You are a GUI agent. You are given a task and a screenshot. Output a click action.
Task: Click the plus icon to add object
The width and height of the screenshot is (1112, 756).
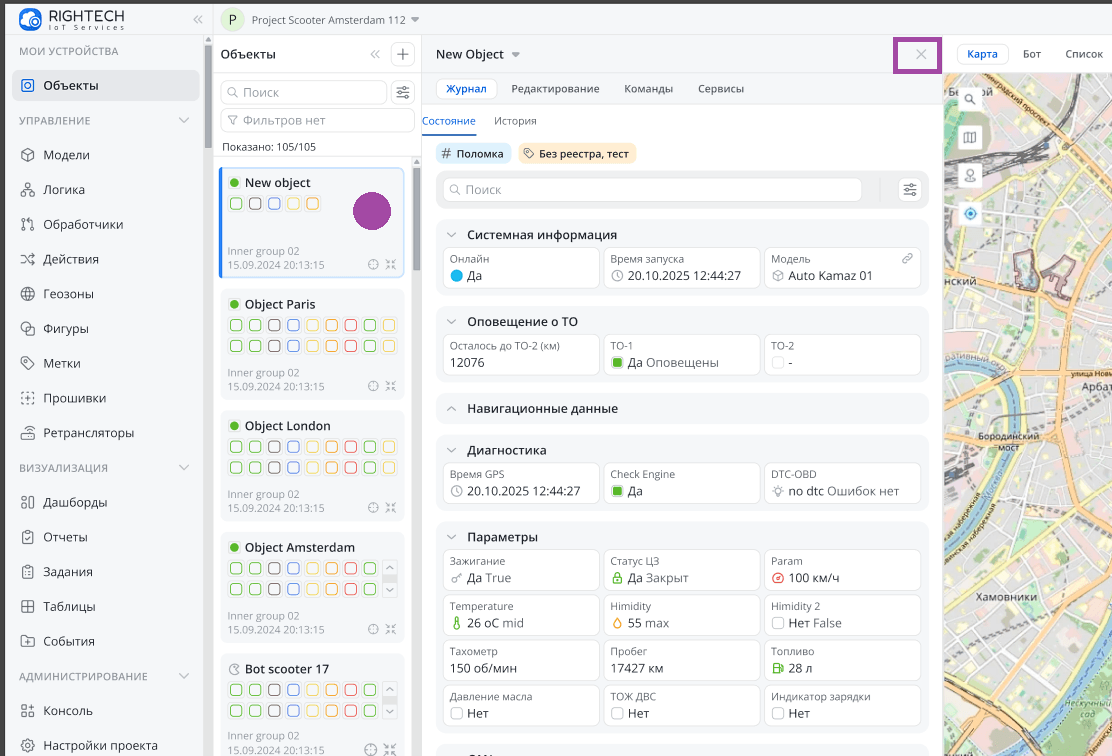click(x=402, y=55)
